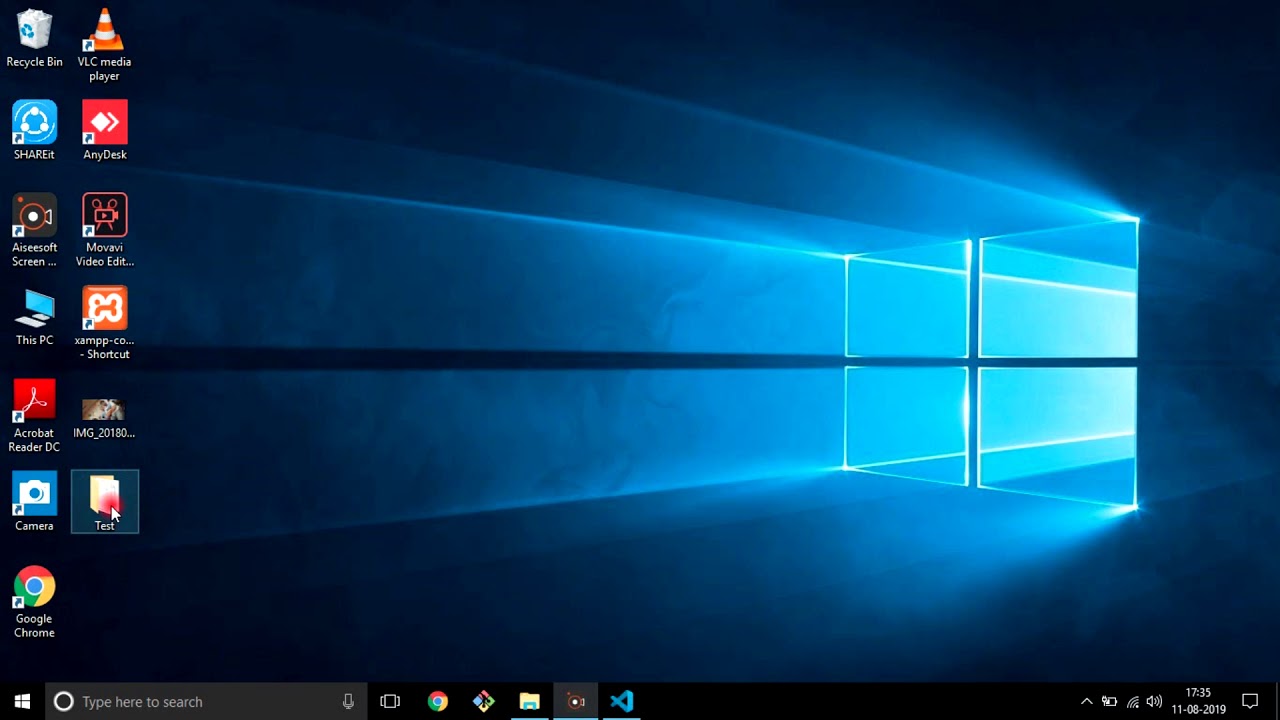This screenshot has height=720, width=1280.
Task: Click the volume speaker tray icon
Action: pyautogui.click(x=1154, y=701)
